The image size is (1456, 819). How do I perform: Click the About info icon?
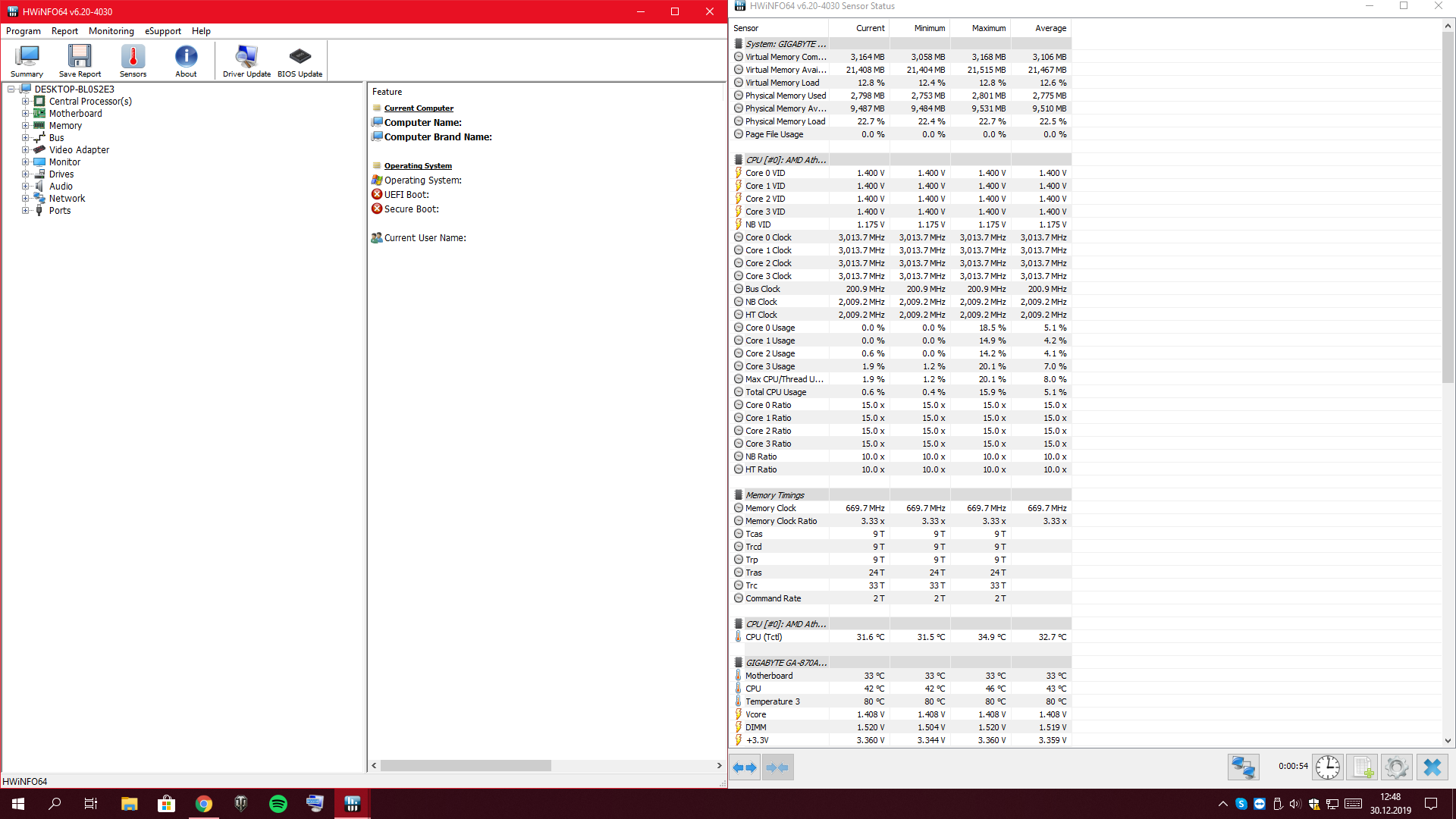point(186,61)
